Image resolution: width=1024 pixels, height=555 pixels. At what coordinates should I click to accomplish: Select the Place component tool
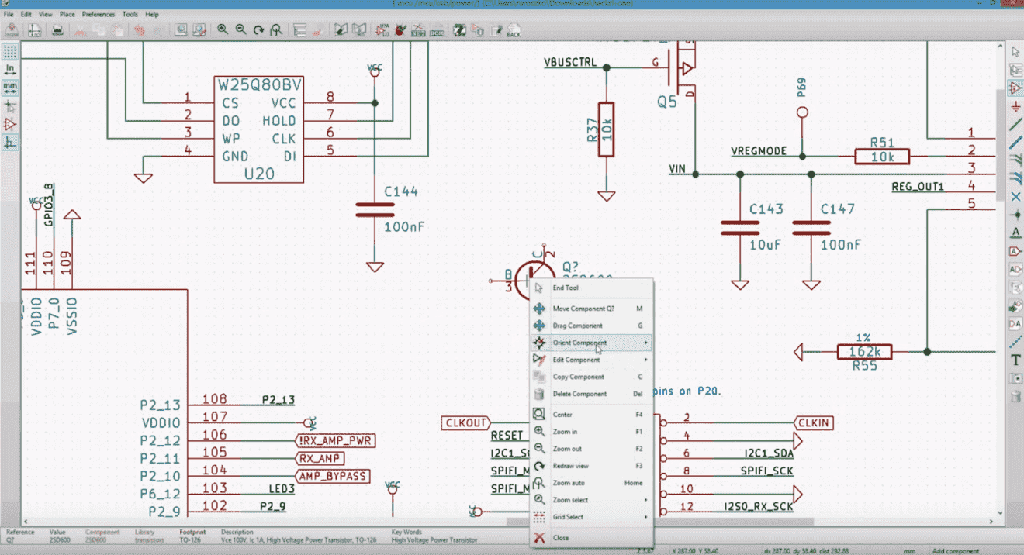[x=1016, y=87]
